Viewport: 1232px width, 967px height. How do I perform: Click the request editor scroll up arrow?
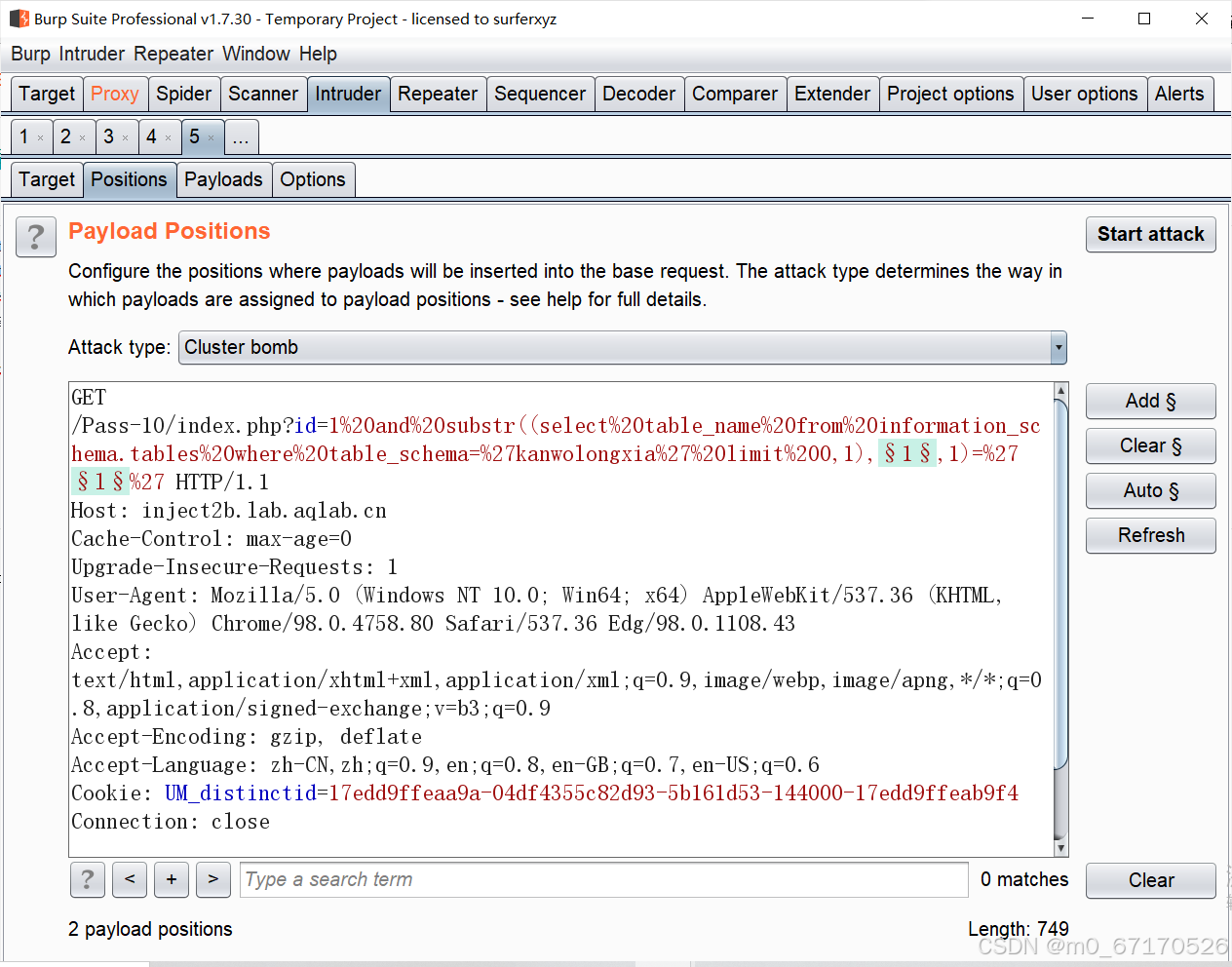(x=1061, y=391)
